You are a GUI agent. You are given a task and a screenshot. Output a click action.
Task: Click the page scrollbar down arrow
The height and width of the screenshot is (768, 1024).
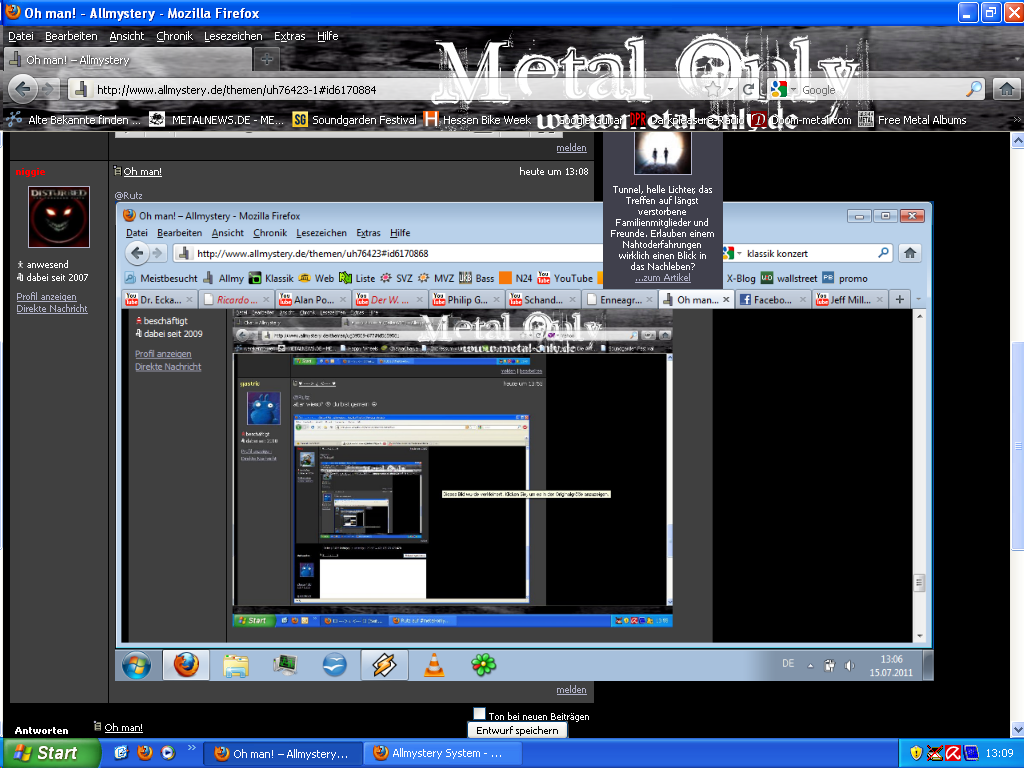pyautogui.click(x=1017, y=729)
